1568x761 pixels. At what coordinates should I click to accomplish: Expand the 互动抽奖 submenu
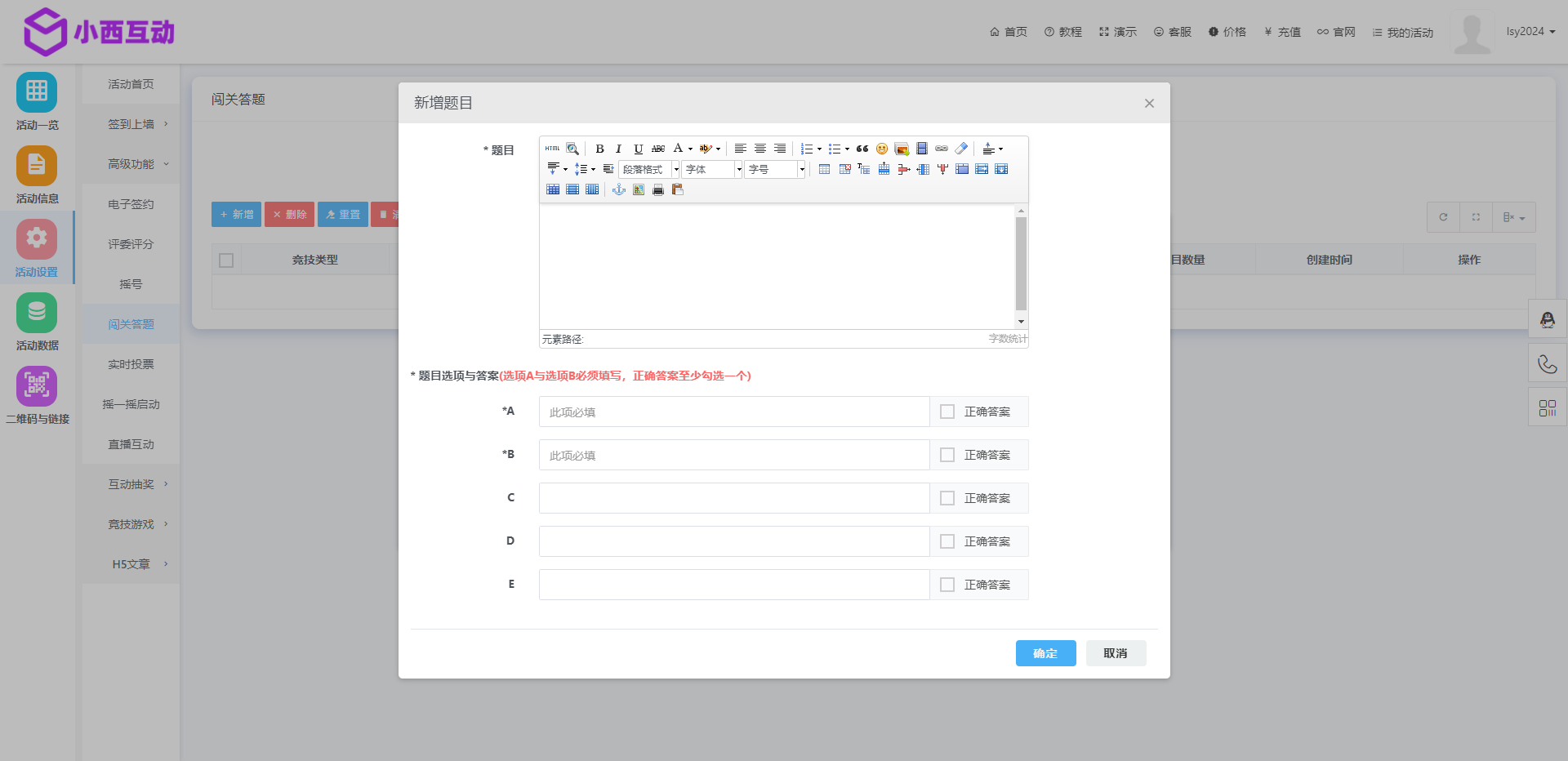[x=131, y=484]
